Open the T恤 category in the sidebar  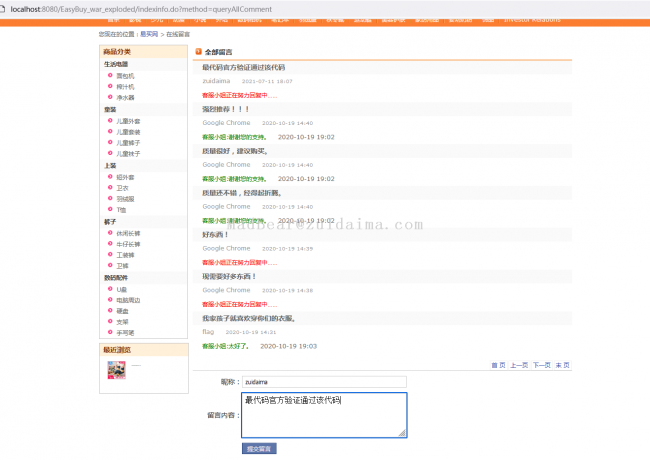click(x=122, y=209)
